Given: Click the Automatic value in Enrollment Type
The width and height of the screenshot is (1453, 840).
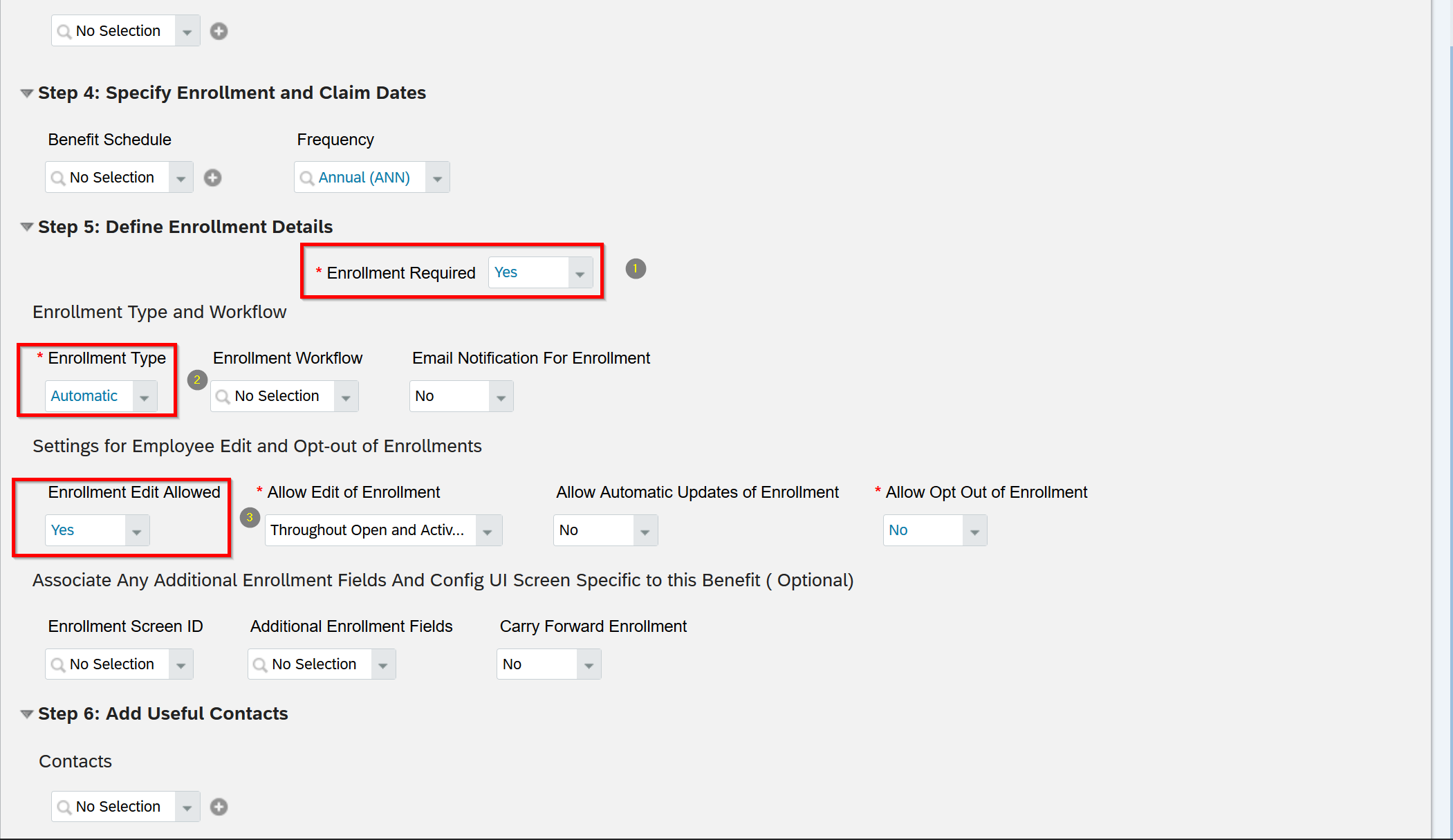Looking at the screenshot, I should (x=84, y=396).
